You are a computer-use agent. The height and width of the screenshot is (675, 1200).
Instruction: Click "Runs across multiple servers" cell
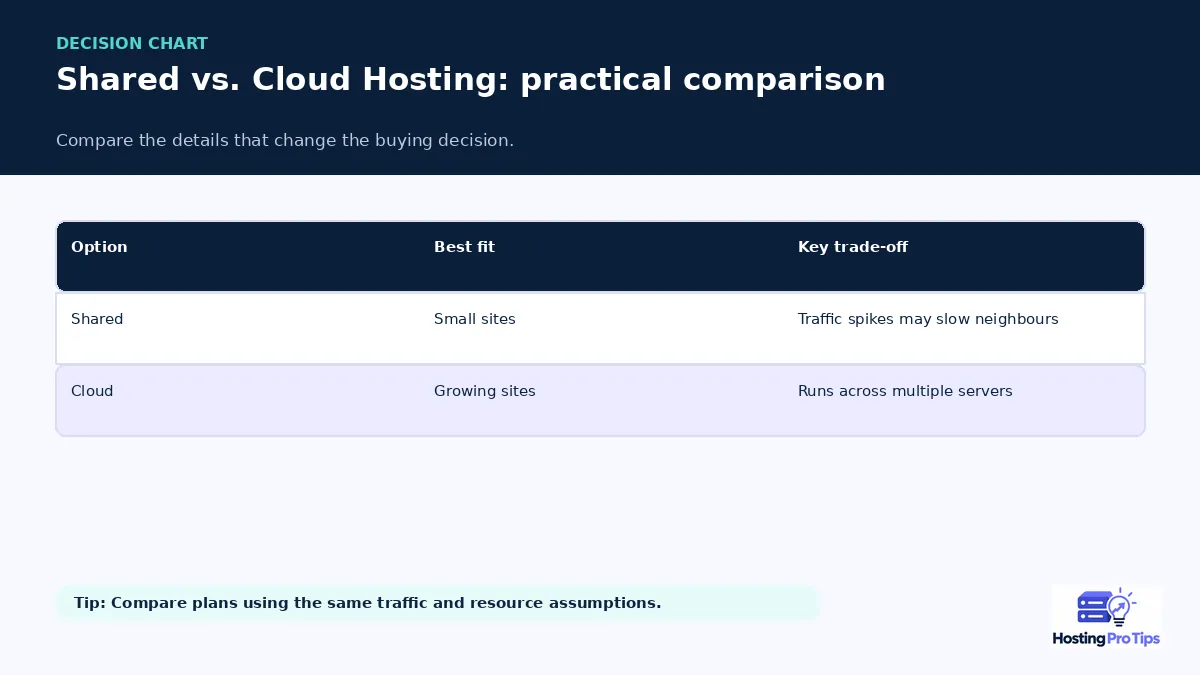coord(905,391)
